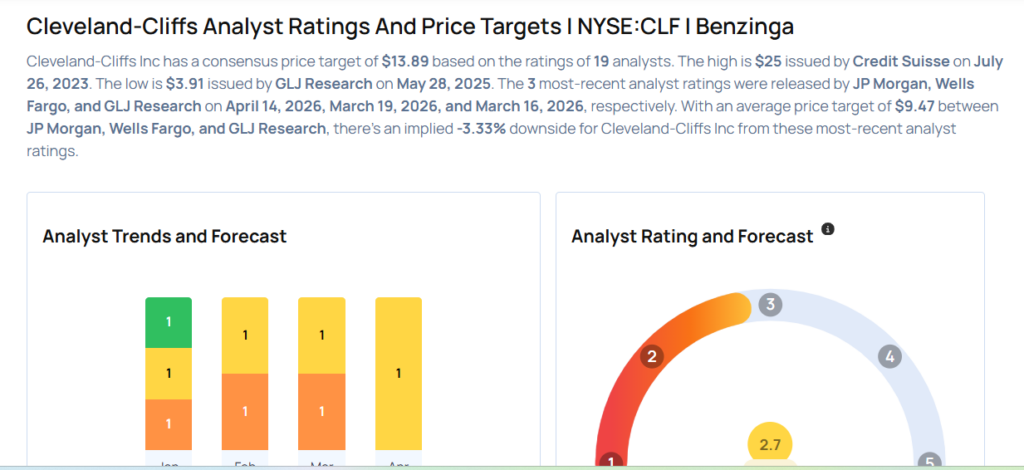Click the orange segment of March bar
The width and height of the screenshot is (1024, 470).
321,412
